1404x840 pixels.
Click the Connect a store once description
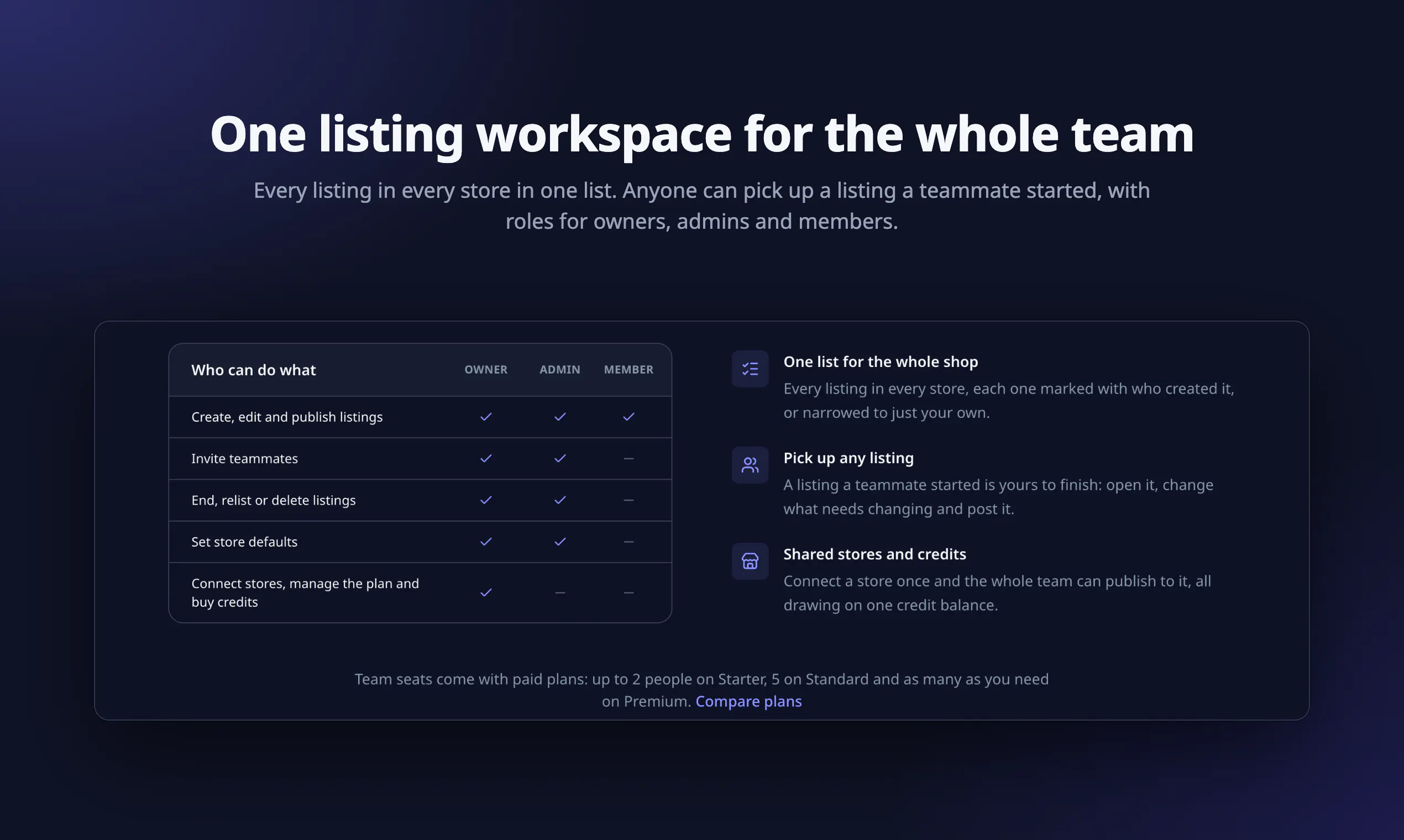pos(998,593)
